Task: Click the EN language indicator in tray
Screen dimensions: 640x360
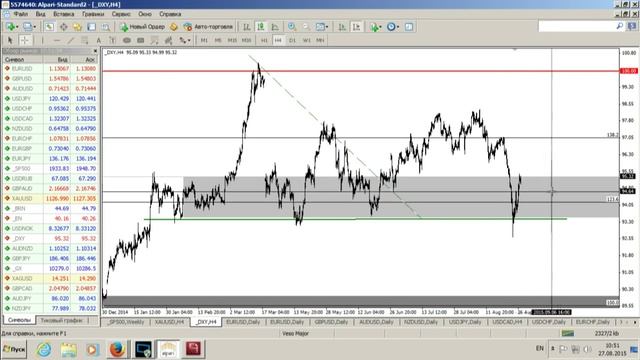Action: coord(540,348)
